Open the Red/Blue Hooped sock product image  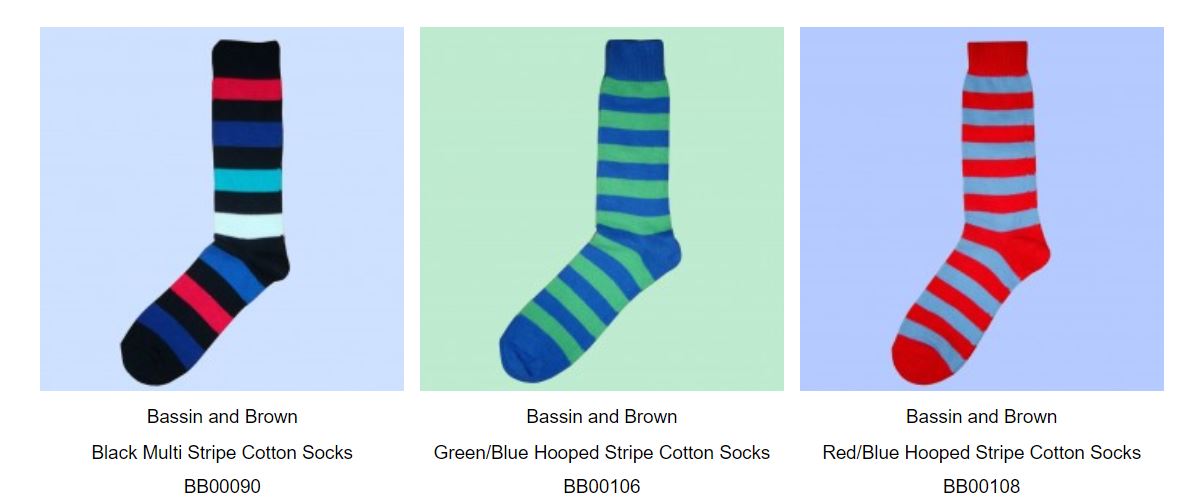coord(982,209)
